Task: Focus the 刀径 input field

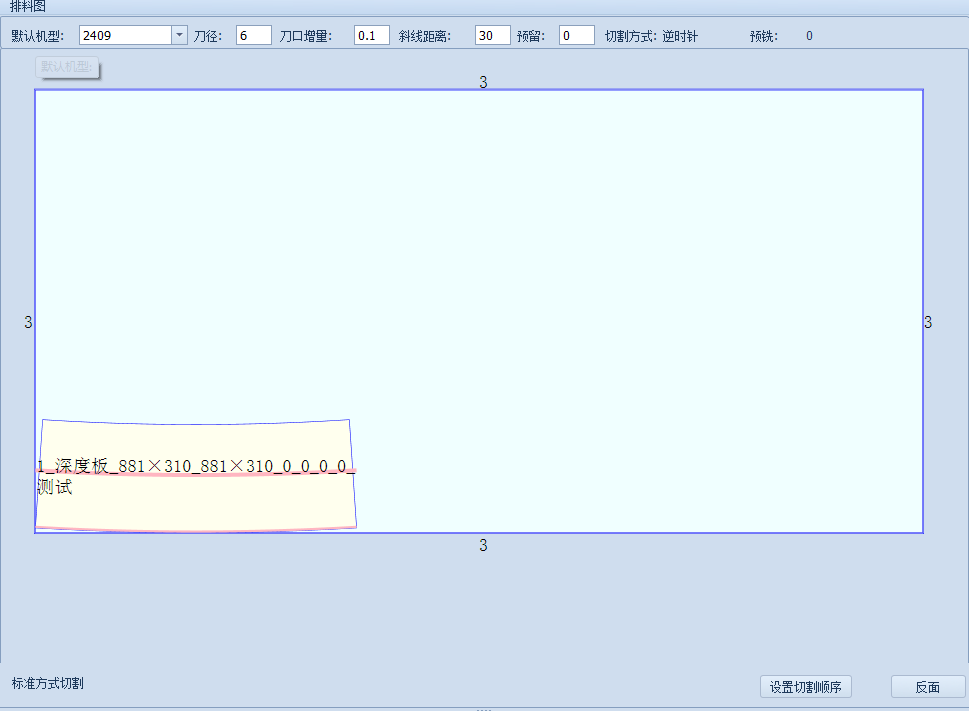Action: (x=253, y=35)
